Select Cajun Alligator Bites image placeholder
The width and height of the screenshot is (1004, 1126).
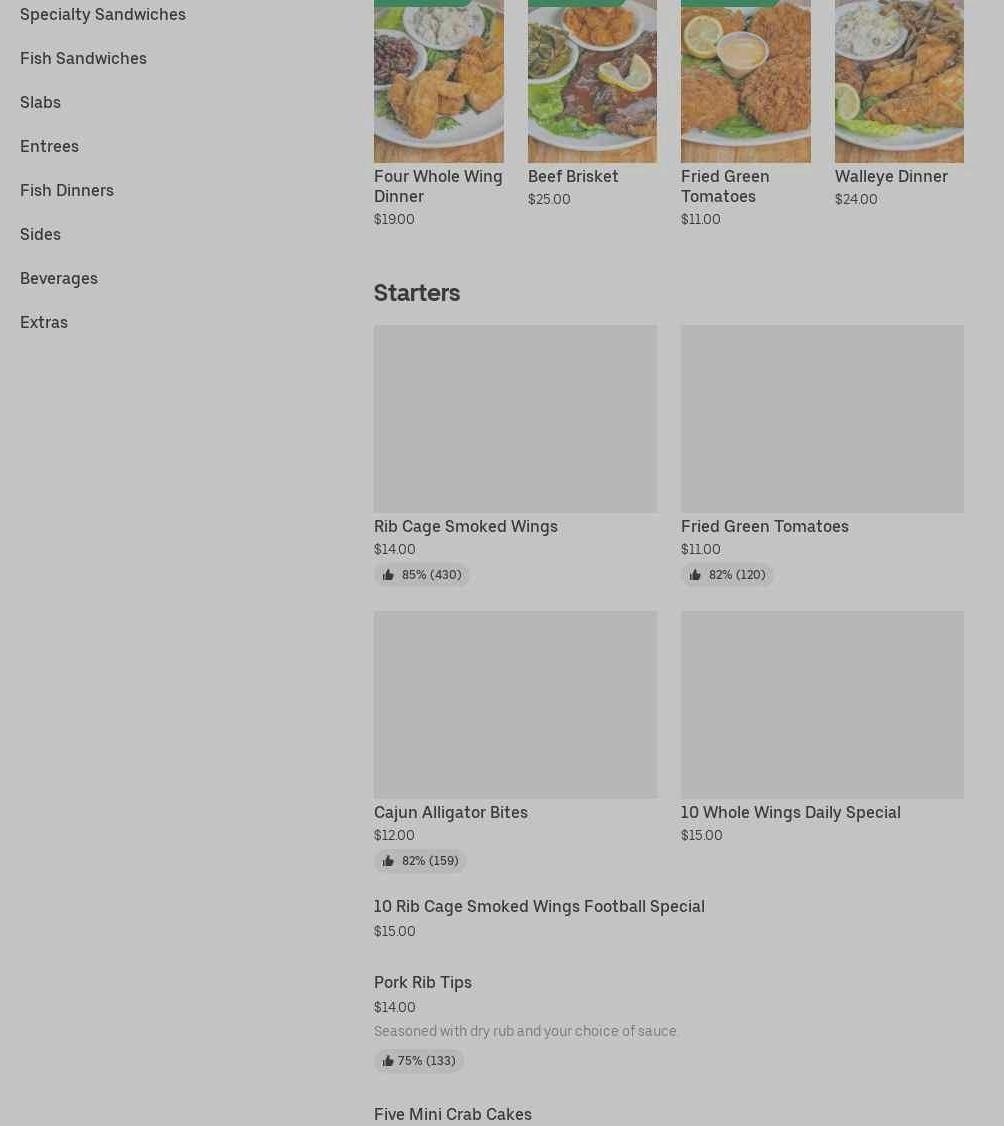516,704
